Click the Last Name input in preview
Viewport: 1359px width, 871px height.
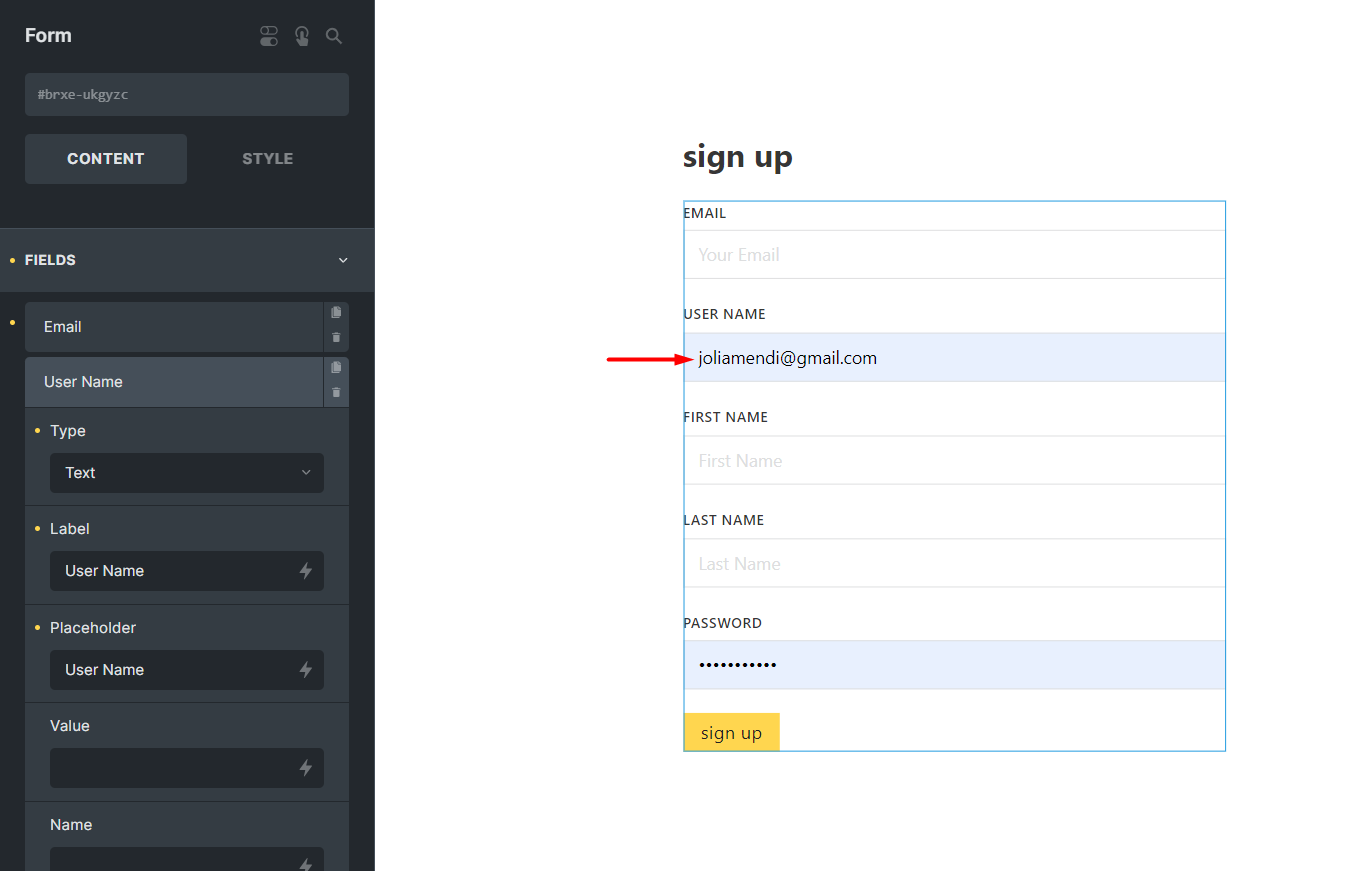click(x=954, y=564)
